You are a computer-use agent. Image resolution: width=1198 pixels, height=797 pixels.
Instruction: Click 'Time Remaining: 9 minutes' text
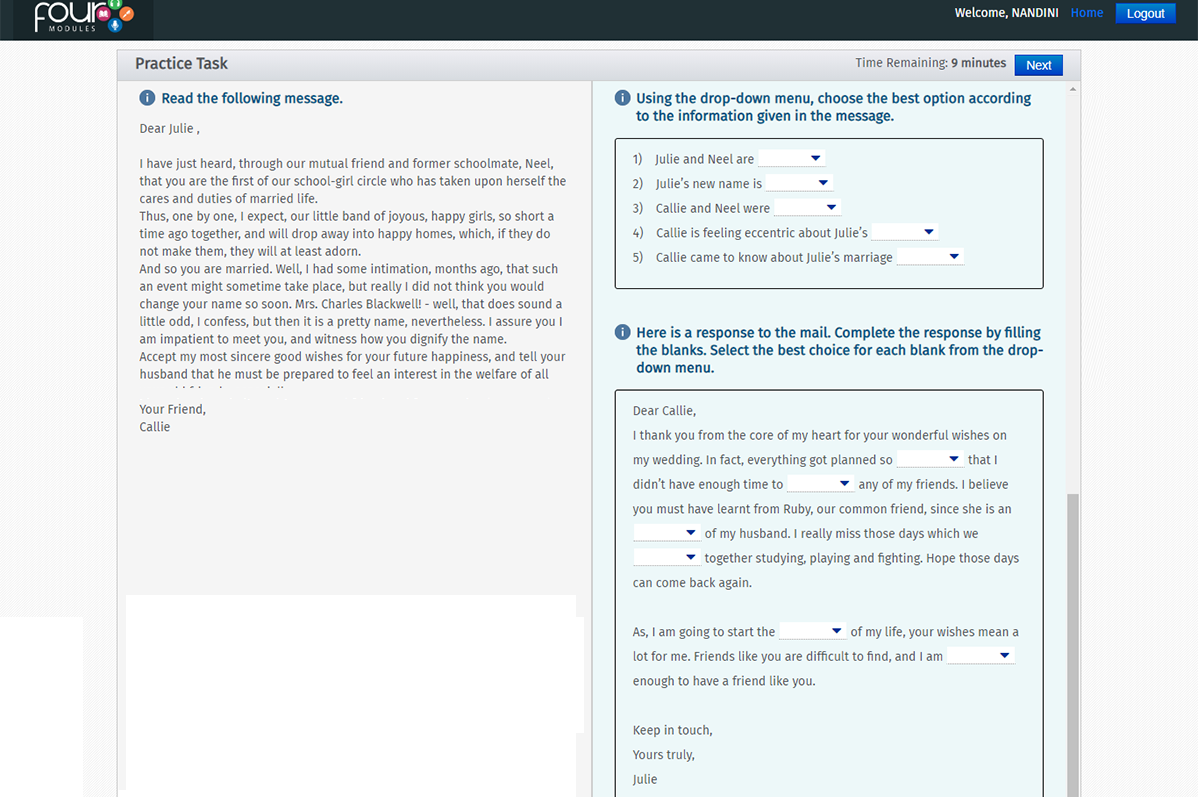click(x=930, y=63)
